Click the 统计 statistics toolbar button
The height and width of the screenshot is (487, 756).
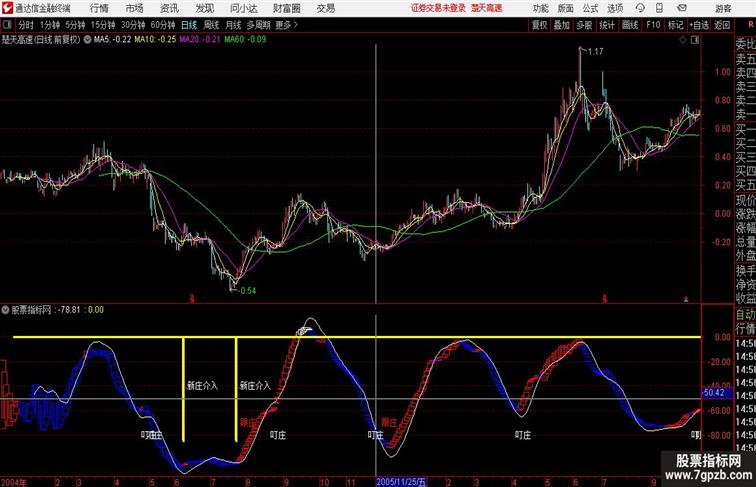point(607,25)
